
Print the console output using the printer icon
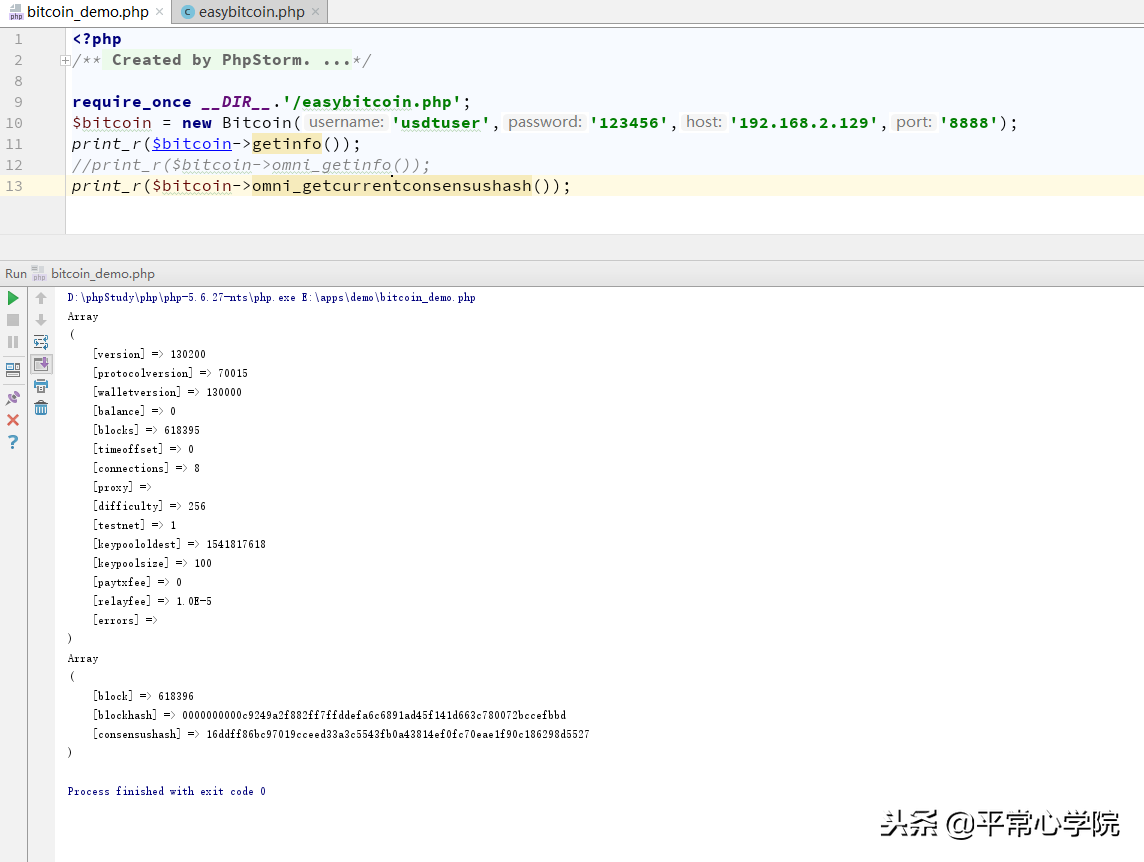[x=41, y=386]
